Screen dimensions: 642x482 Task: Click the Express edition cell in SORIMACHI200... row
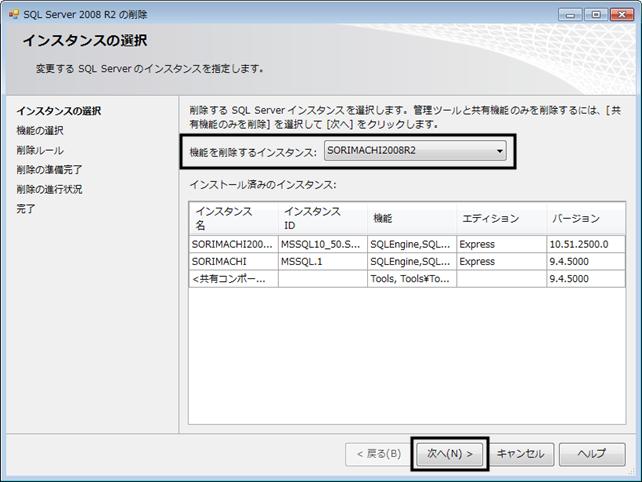502,244
